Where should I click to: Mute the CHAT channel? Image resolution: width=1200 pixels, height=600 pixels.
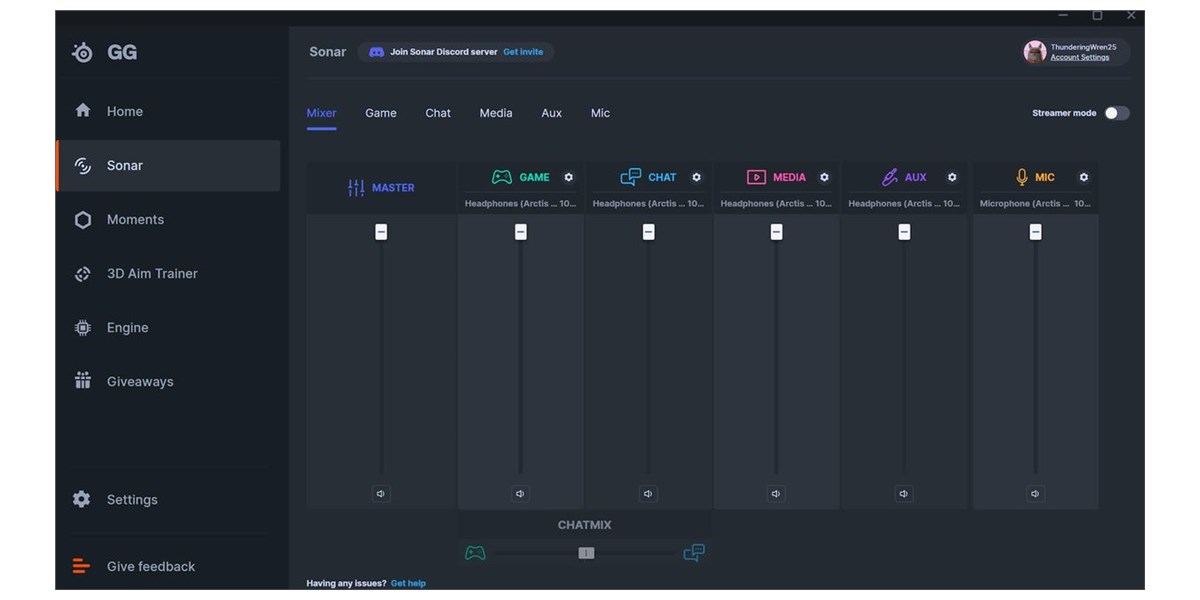click(x=648, y=493)
